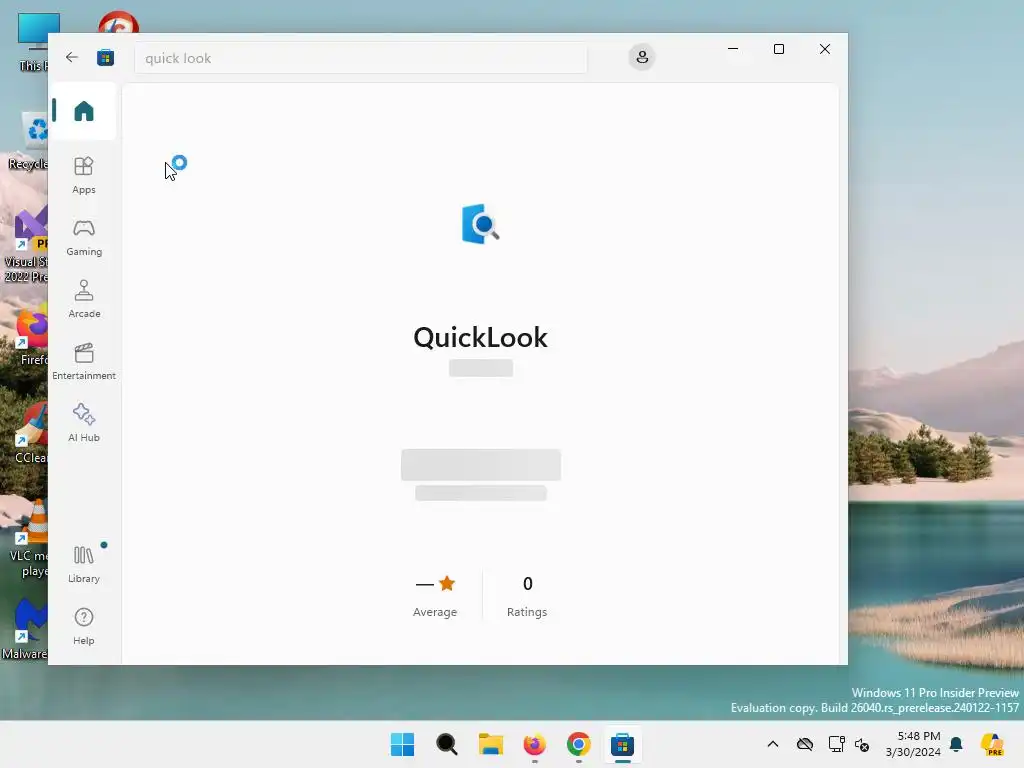Click the OneDrive cloud tray icon

pos(805,744)
